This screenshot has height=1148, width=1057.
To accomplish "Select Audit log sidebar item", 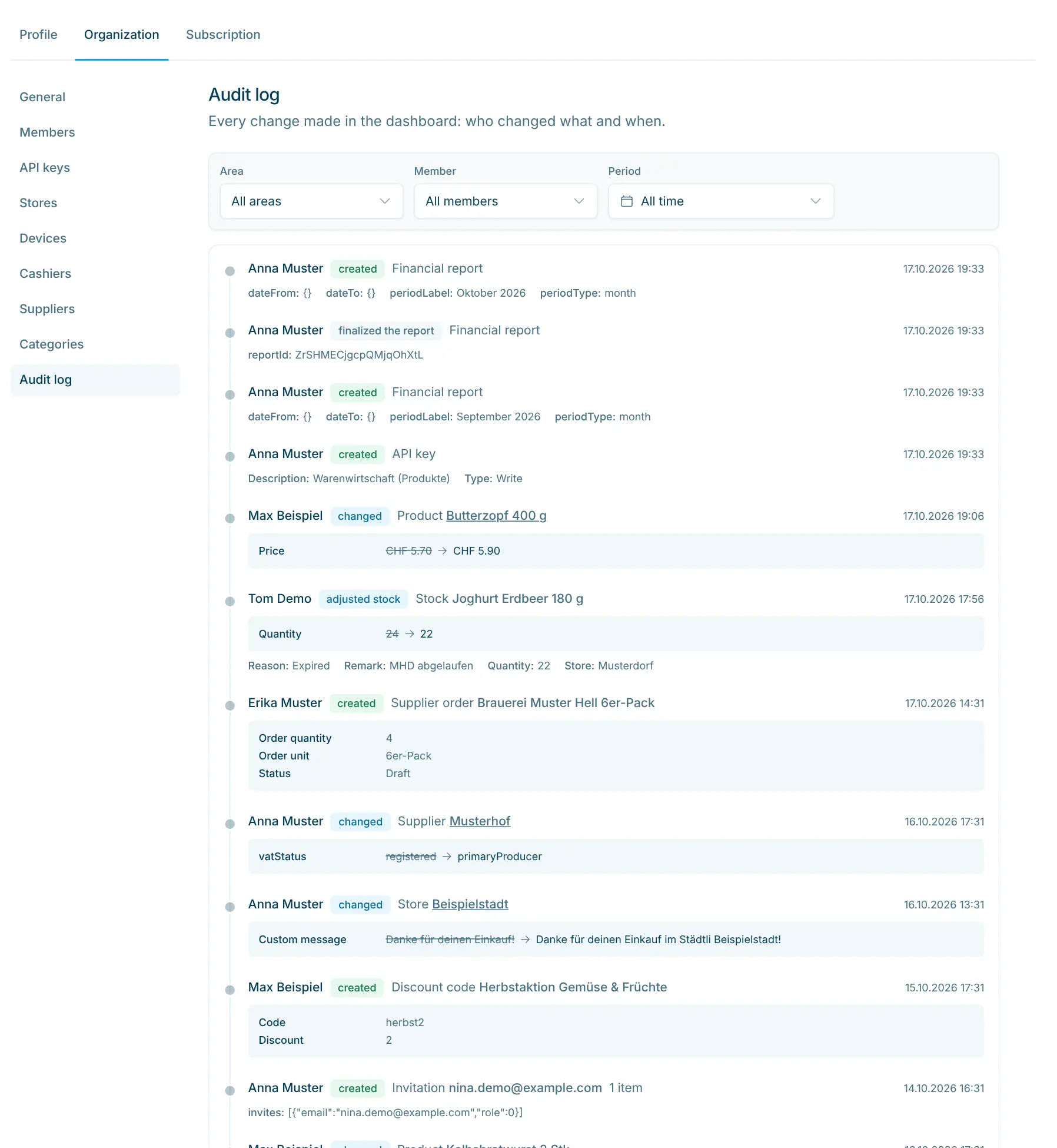I will pos(95,380).
